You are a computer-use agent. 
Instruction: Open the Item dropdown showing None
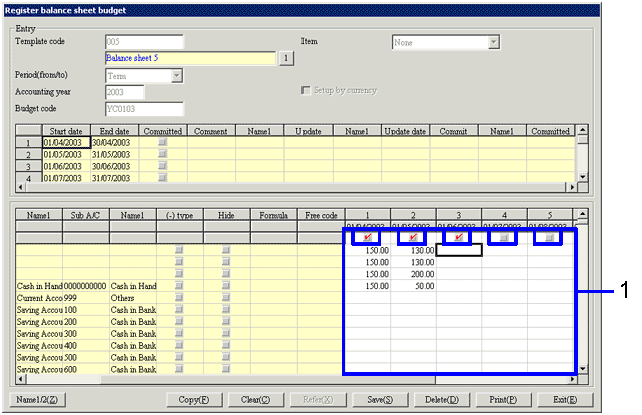[493, 42]
